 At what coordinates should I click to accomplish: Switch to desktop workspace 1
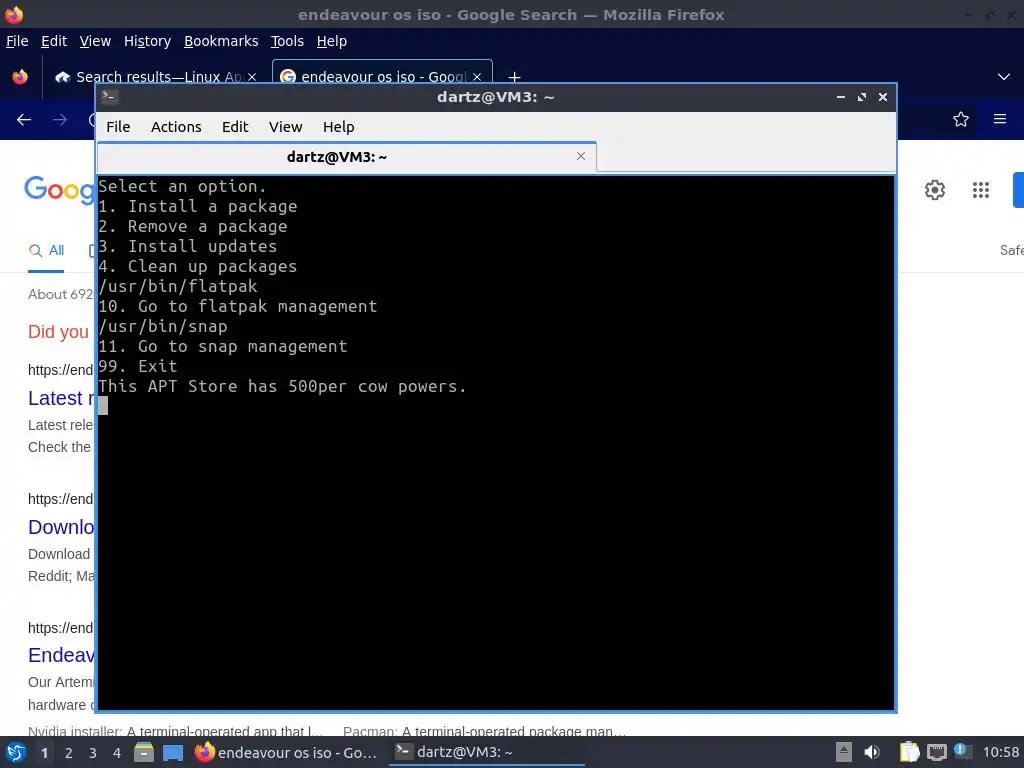point(44,753)
